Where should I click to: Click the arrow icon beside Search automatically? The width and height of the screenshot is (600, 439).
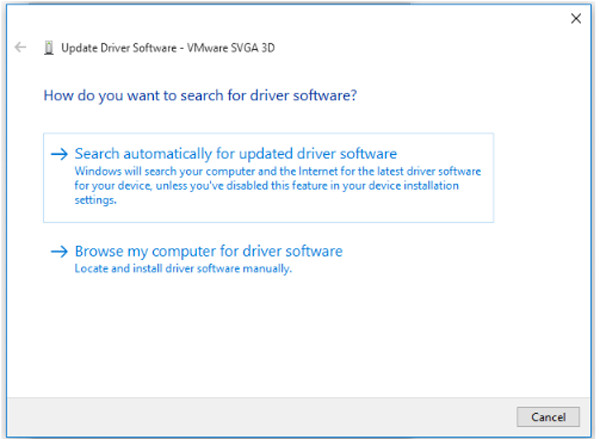coord(59,154)
